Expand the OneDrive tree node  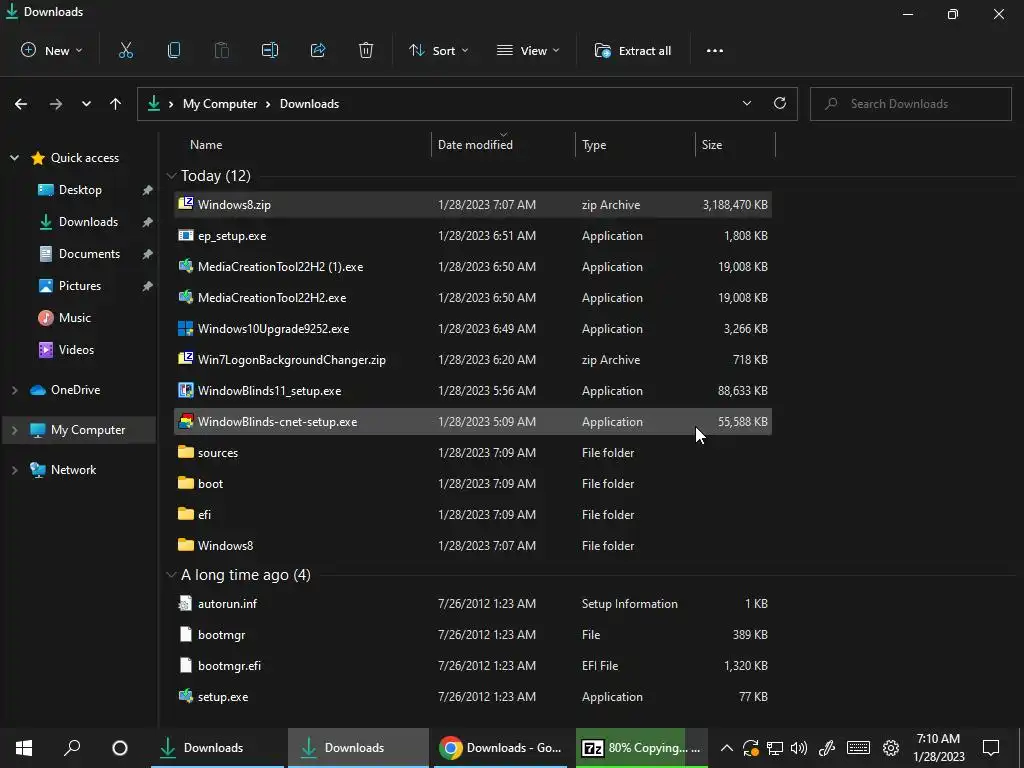coord(14,390)
